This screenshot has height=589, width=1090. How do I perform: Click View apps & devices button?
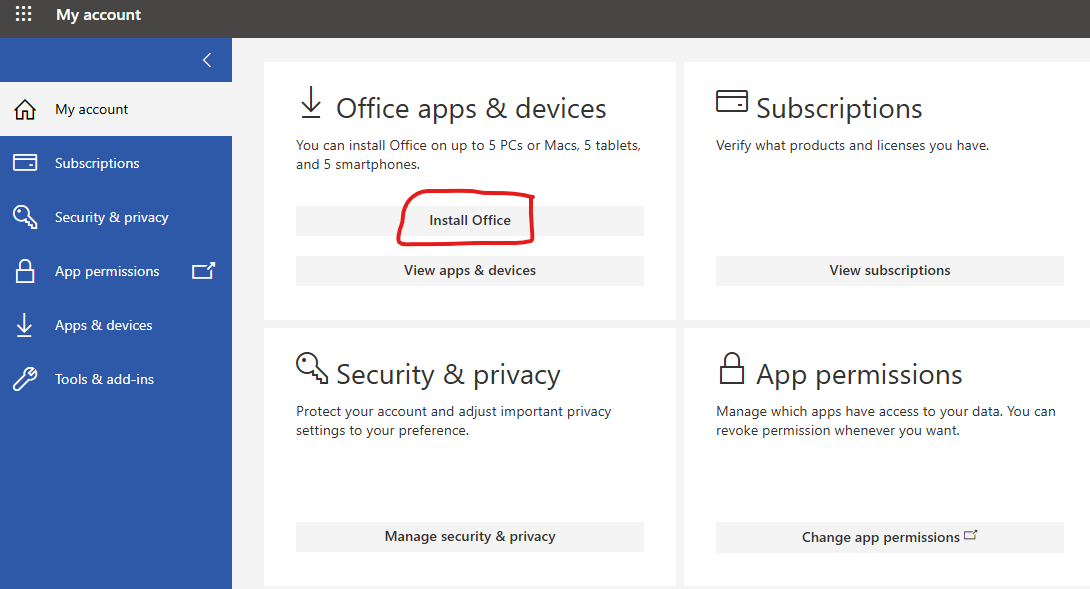point(470,271)
